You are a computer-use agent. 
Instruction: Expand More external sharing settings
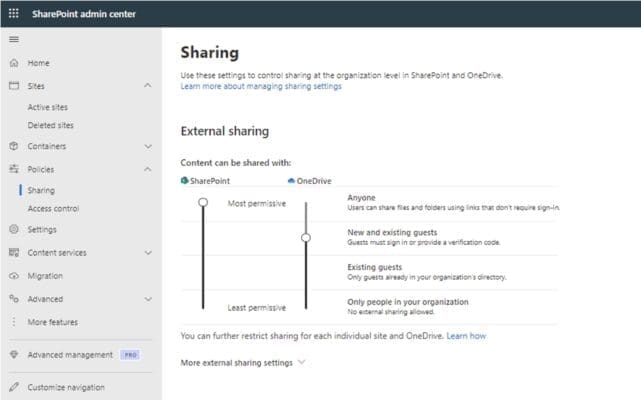click(243, 363)
